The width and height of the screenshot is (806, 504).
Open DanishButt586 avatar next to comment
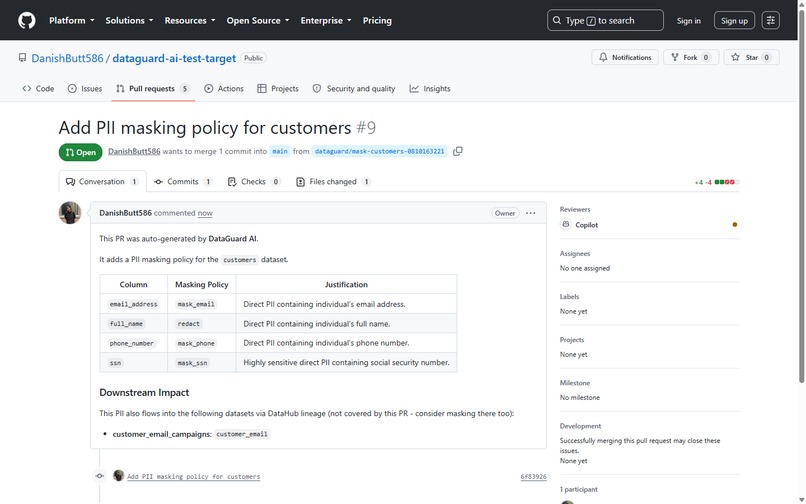click(x=70, y=212)
